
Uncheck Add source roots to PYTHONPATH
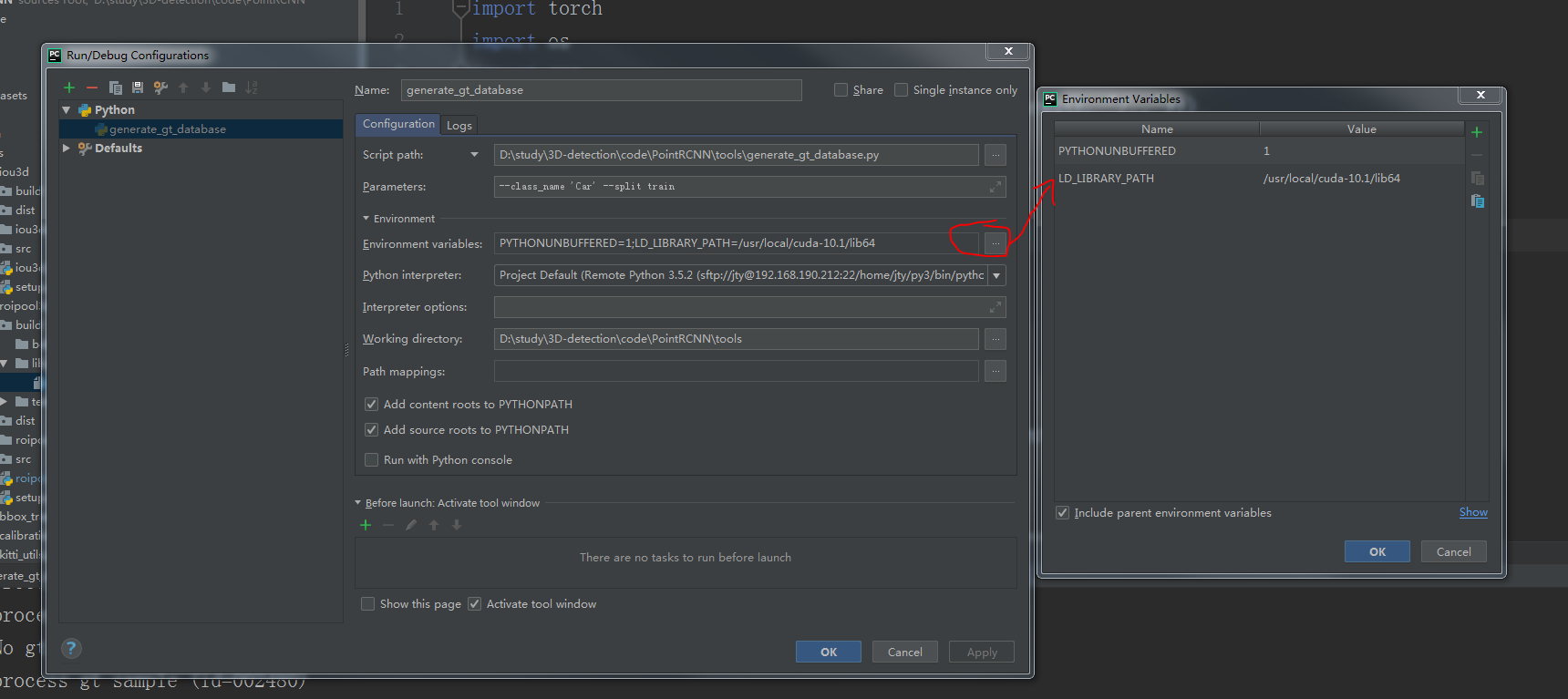pos(371,429)
